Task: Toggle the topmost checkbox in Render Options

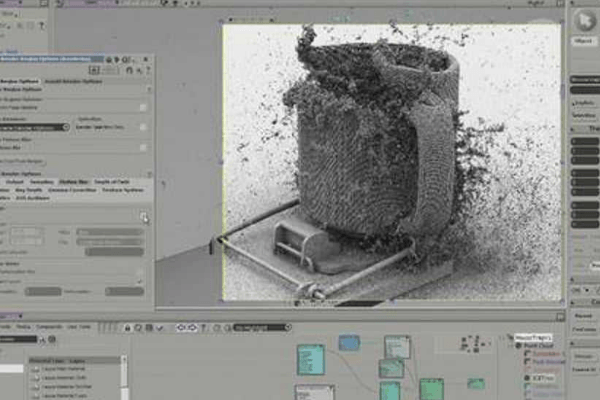Action: click(x=142, y=107)
